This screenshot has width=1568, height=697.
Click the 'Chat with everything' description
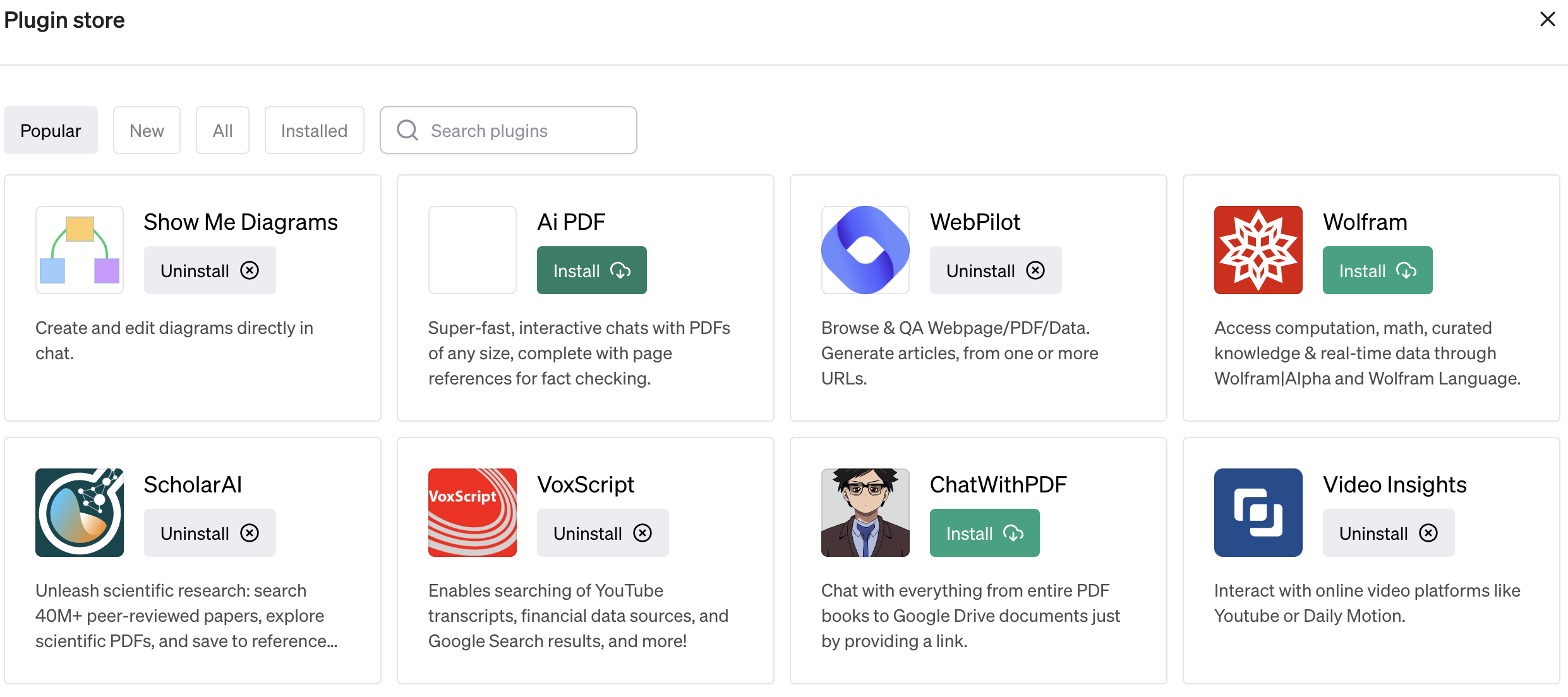(970, 616)
